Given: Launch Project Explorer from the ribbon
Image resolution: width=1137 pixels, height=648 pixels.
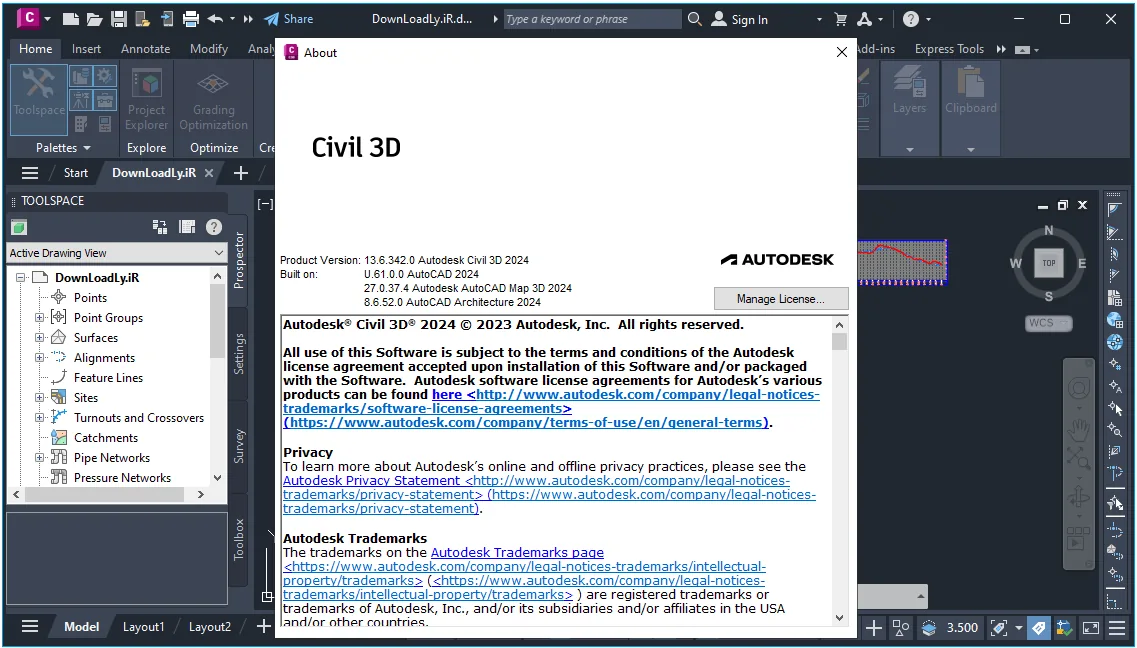Looking at the screenshot, I should click(146, 99).
